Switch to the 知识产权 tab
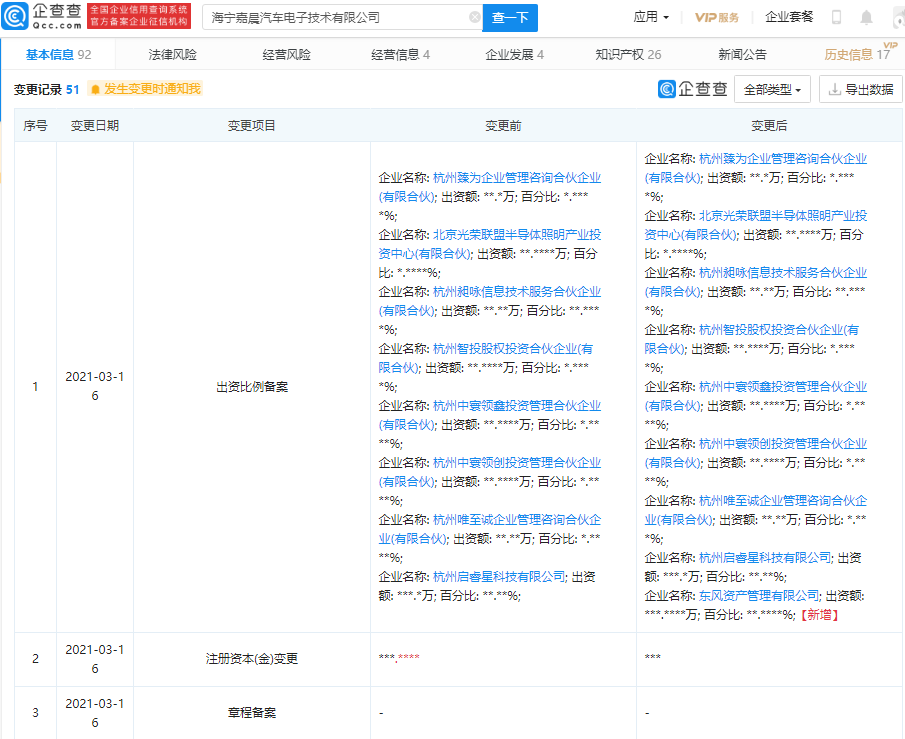 pos(628,55)
